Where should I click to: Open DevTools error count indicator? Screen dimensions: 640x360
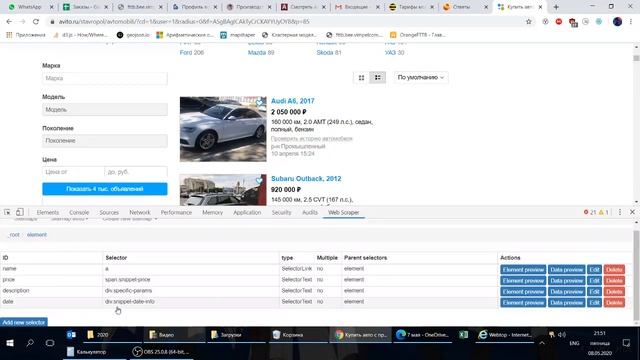[590, 212]
